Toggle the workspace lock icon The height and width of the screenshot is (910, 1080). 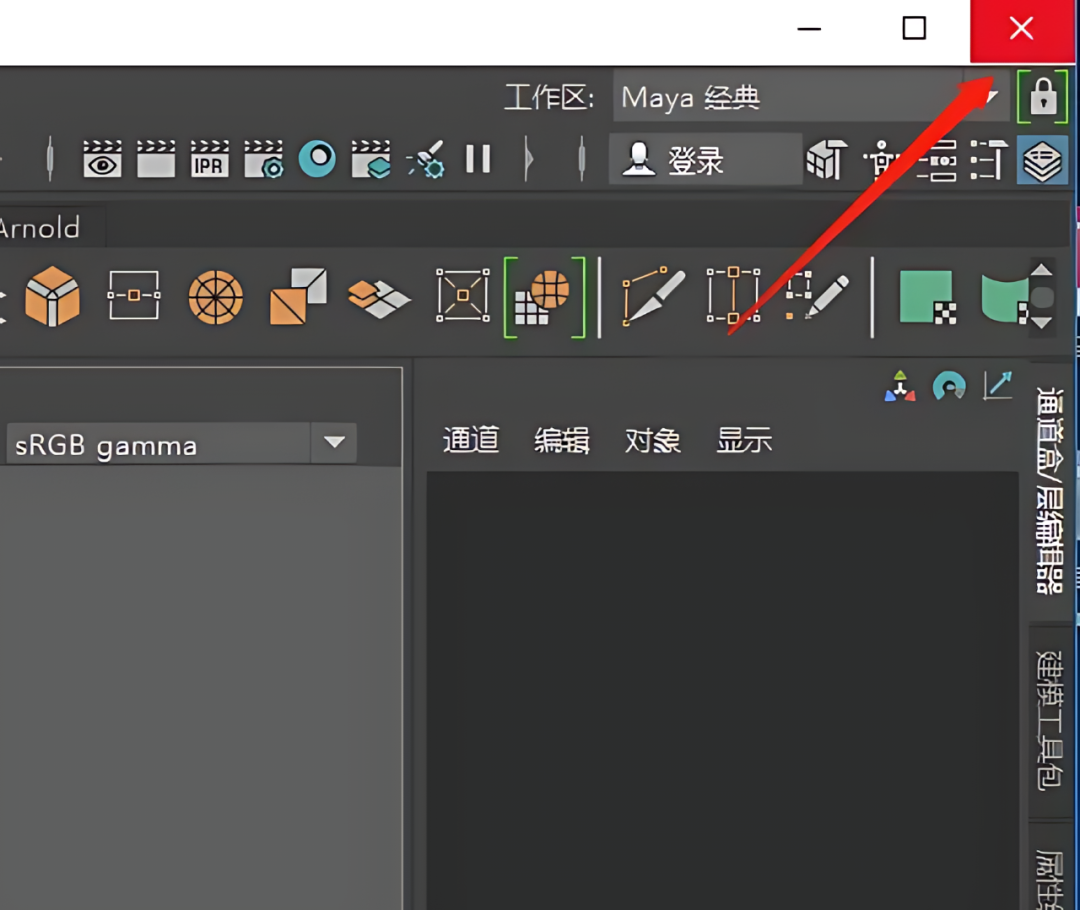click(1042, 97)
